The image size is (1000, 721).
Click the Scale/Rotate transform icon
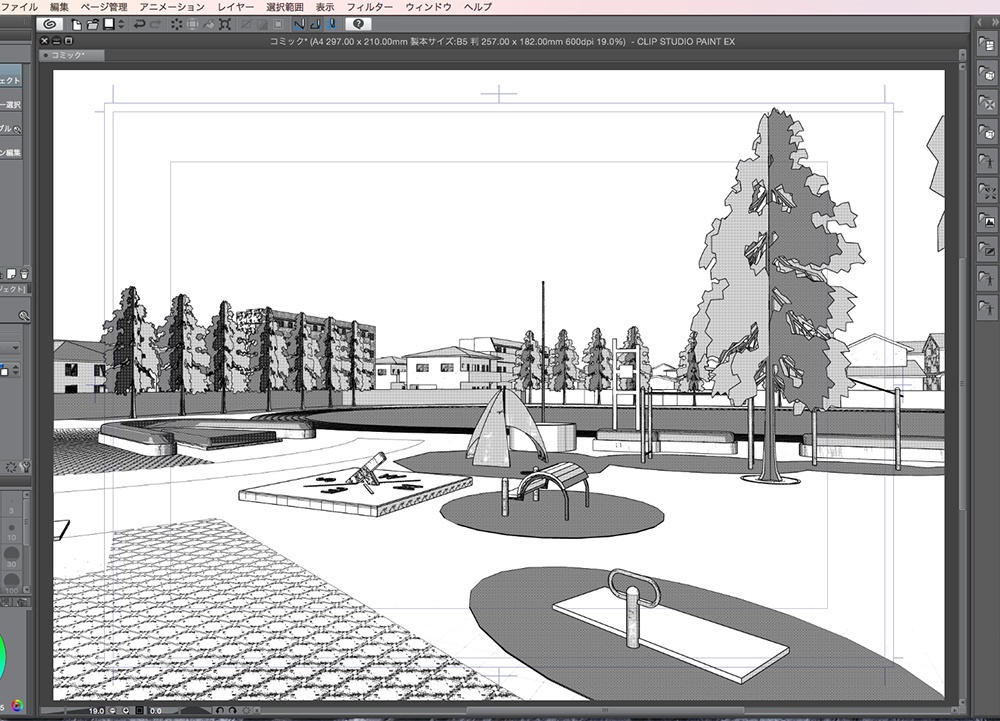click(x=226, y=23)
